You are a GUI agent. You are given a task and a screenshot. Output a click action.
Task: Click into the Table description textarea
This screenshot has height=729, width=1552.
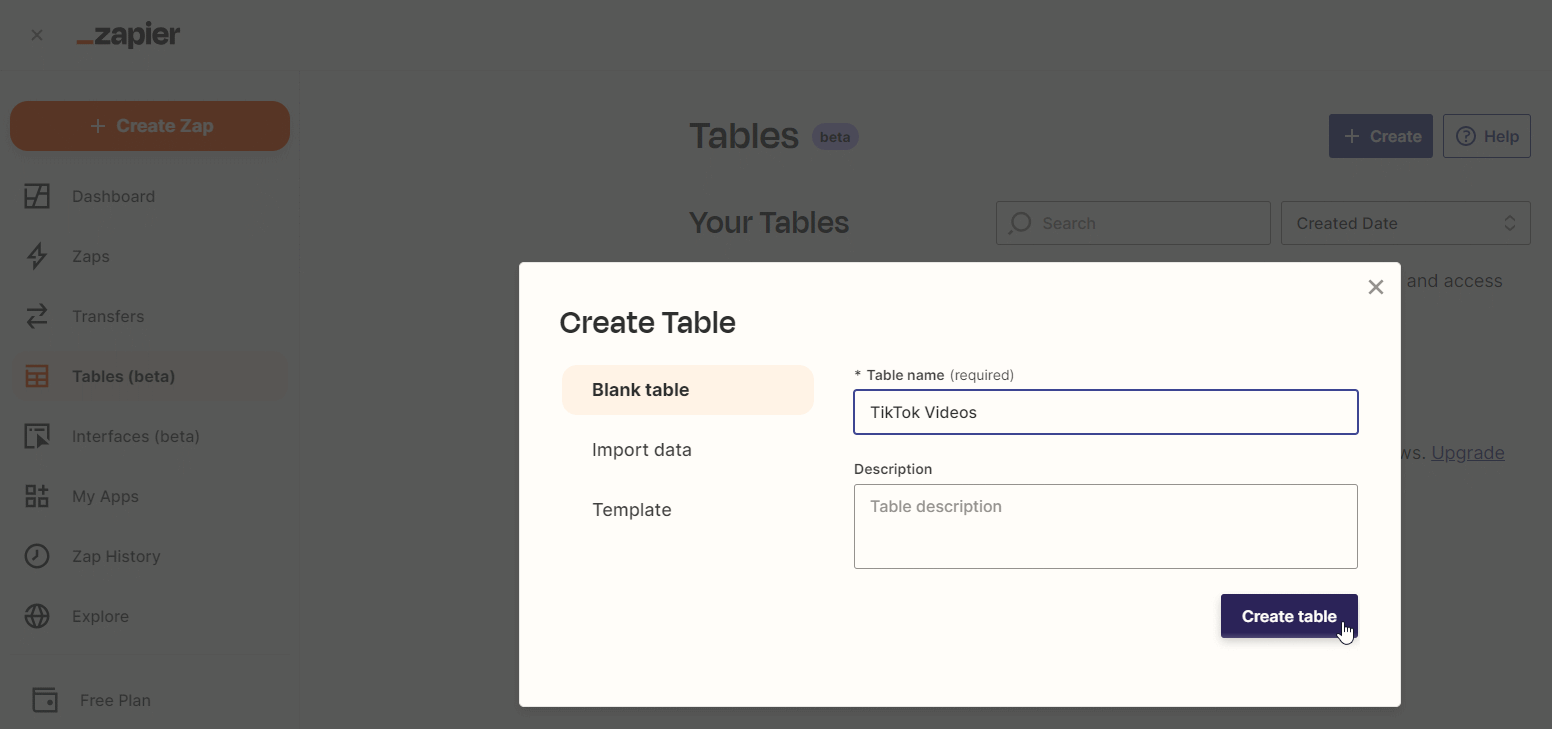(x=1105, y=526)
